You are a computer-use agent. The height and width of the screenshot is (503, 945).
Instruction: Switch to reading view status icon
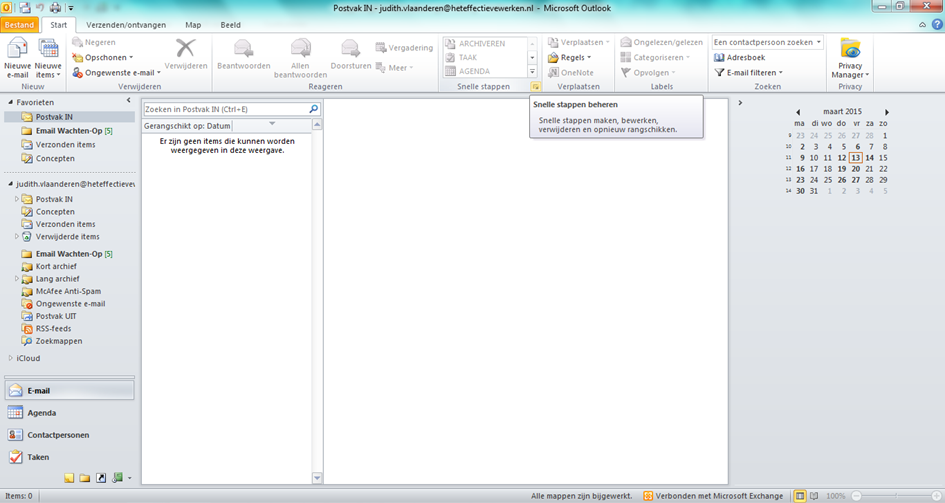(814, 496)
